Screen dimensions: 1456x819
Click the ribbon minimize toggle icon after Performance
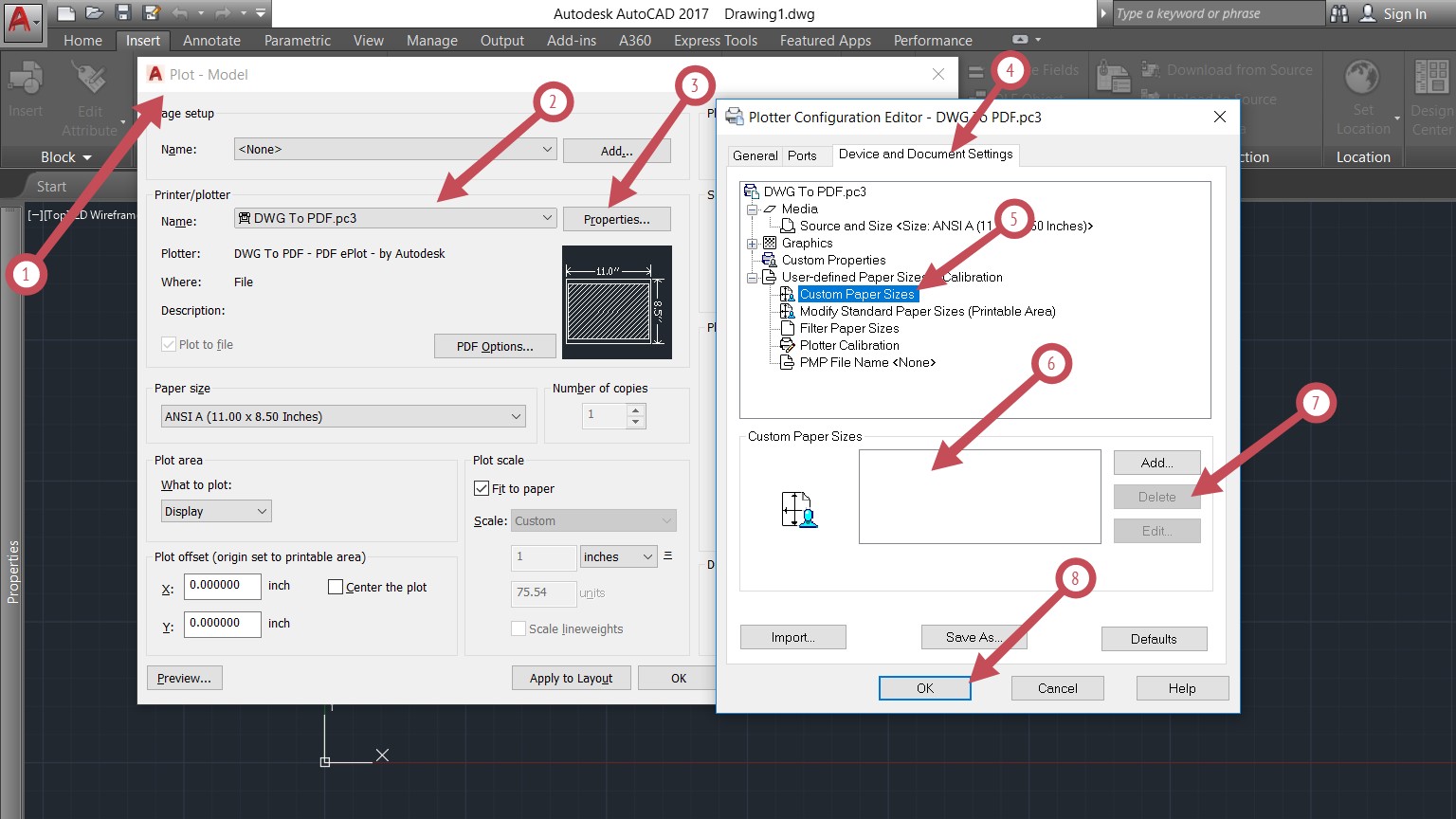coord(1020,40)
